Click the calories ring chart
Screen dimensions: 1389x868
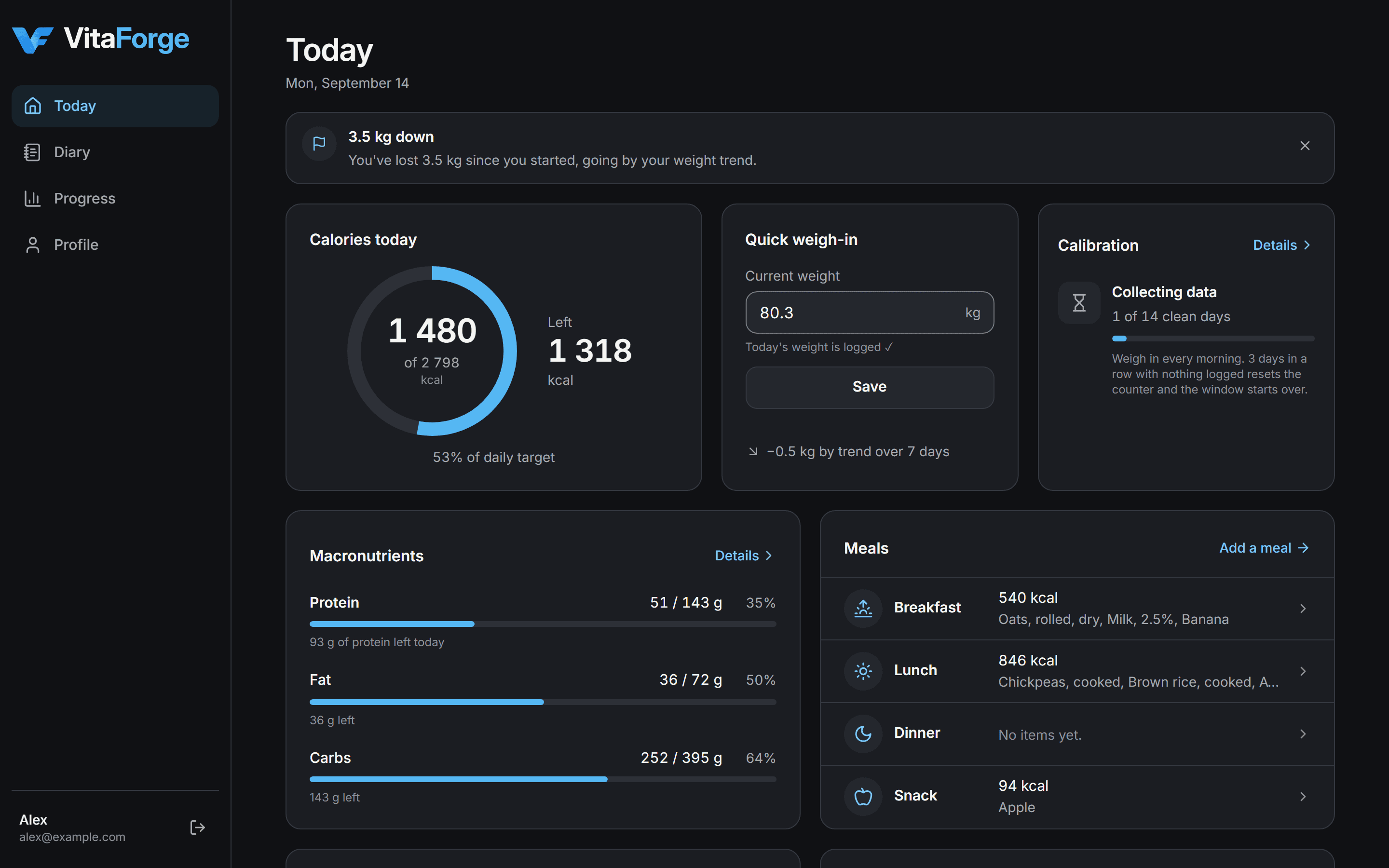(x=432, y=351)
